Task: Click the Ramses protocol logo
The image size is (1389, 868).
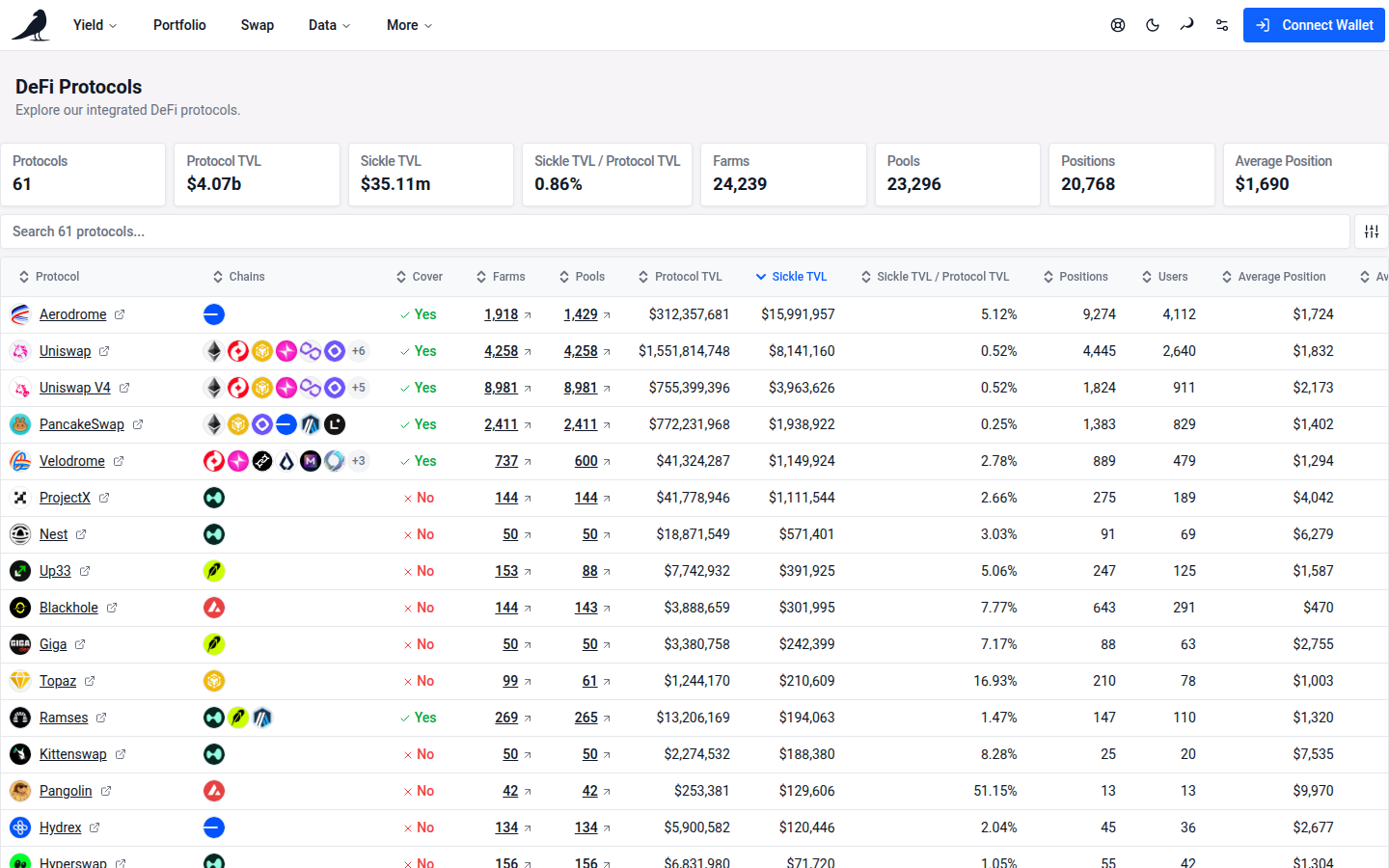Action: point(20,718)
